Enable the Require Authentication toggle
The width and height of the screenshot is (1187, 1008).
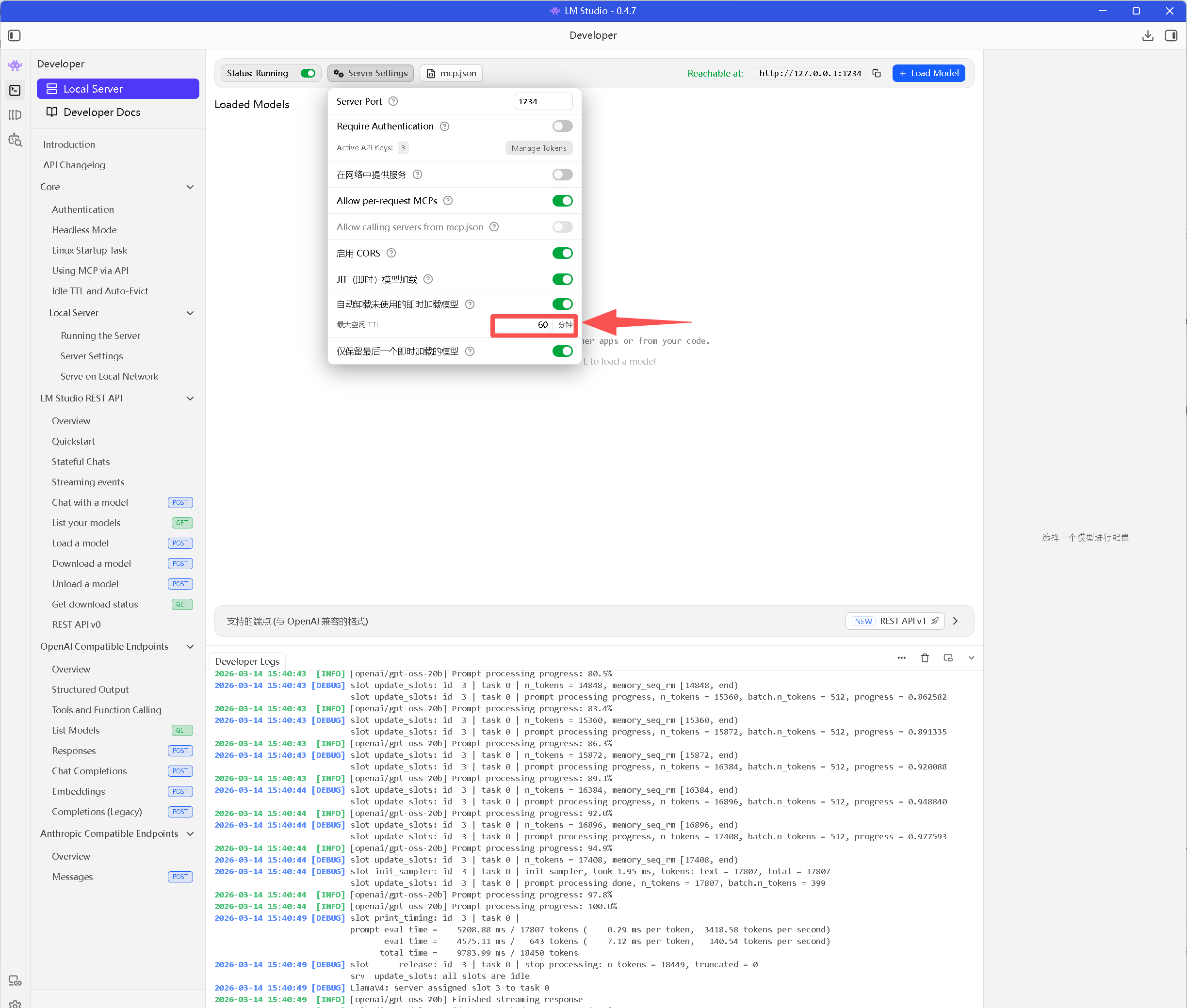[x=562, y=126]
